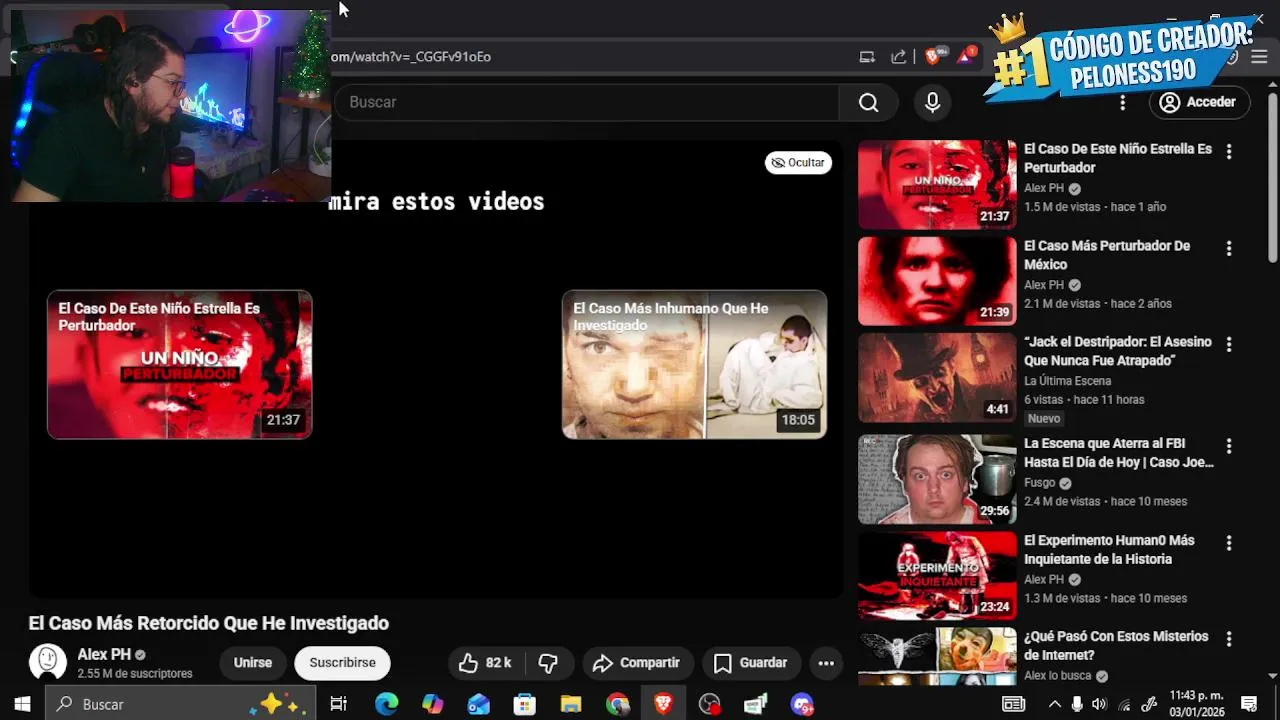
Task: Open YouTube settings three-dot menu near Acceder
Action: 1122,102
